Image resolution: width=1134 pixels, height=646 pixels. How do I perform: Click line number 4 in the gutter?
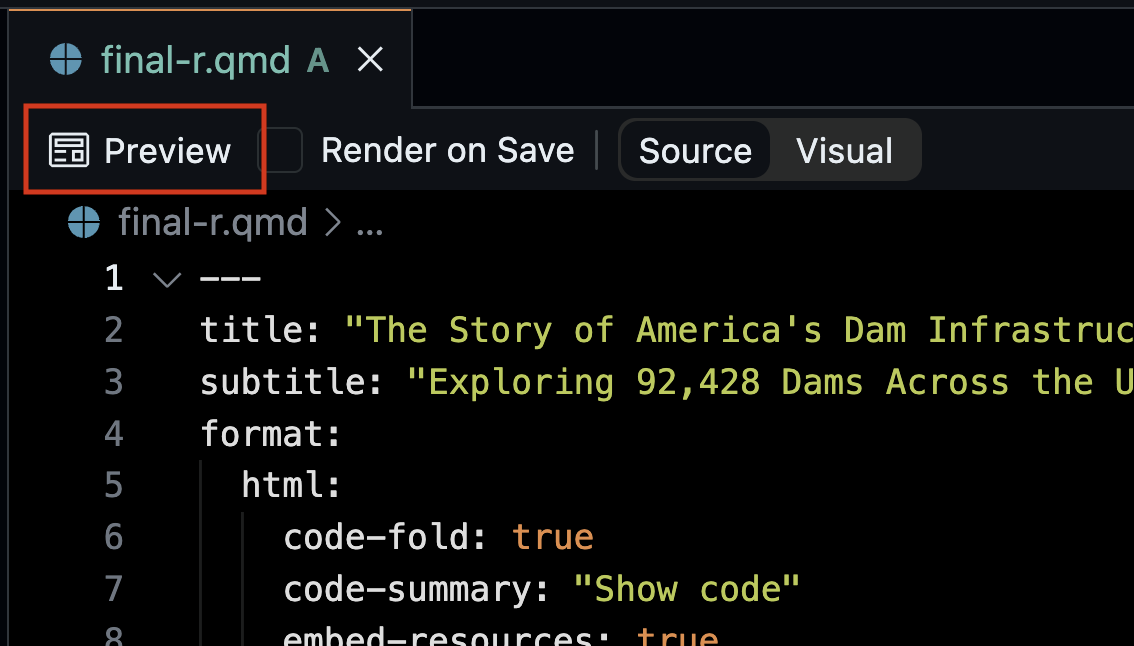click(114, 434)
